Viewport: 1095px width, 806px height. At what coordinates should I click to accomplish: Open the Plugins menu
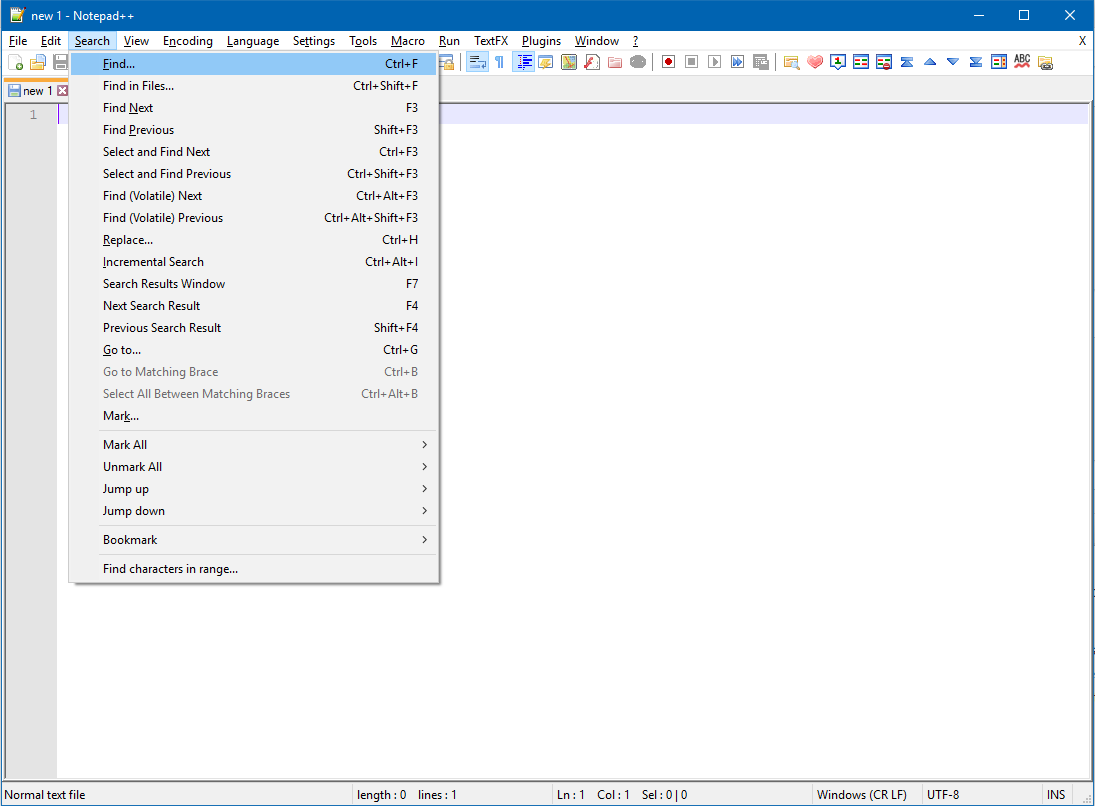click(x=541, y=41)
